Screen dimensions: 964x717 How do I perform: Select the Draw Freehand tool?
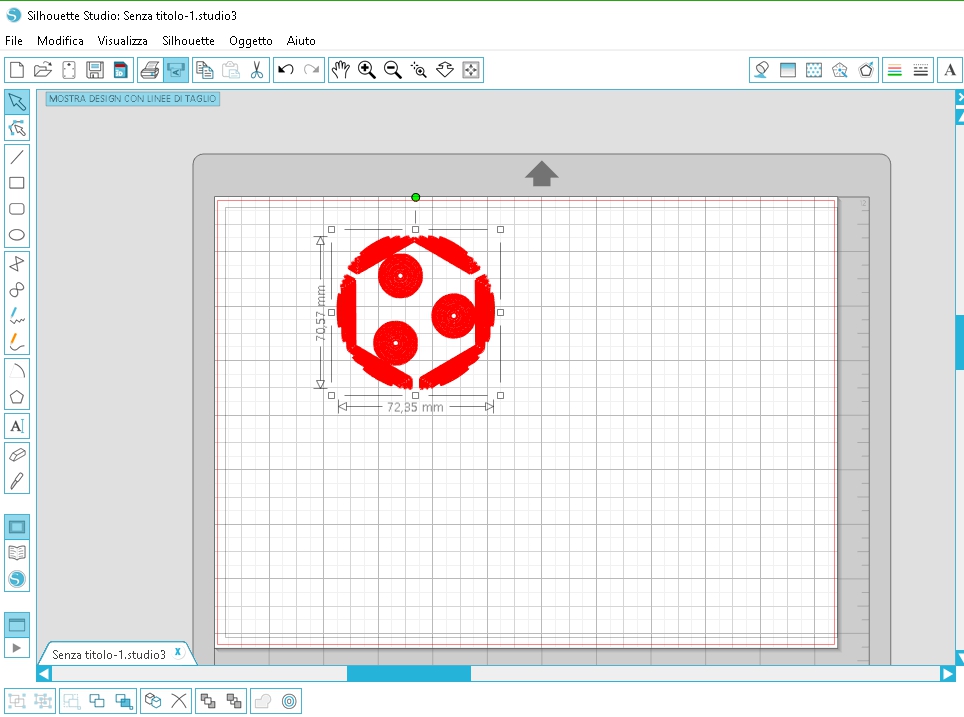click(x=17, y=316)
